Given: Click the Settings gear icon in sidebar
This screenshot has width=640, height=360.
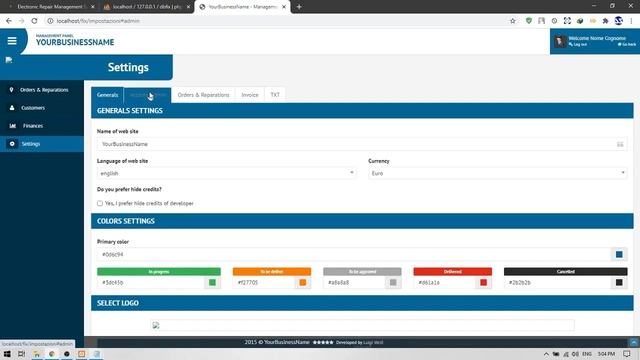Looking at the screenshot, I should (x=12, y=144).
